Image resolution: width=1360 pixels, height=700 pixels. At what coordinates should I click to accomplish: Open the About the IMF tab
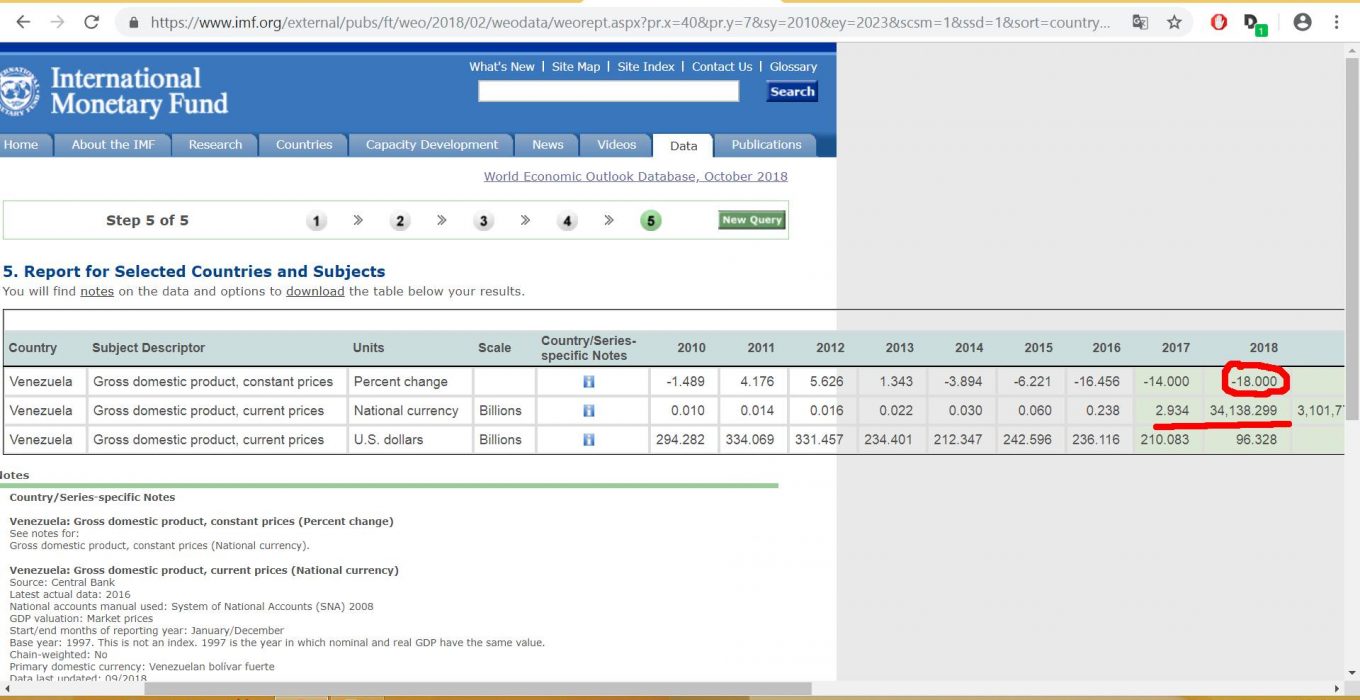[113, 145]
